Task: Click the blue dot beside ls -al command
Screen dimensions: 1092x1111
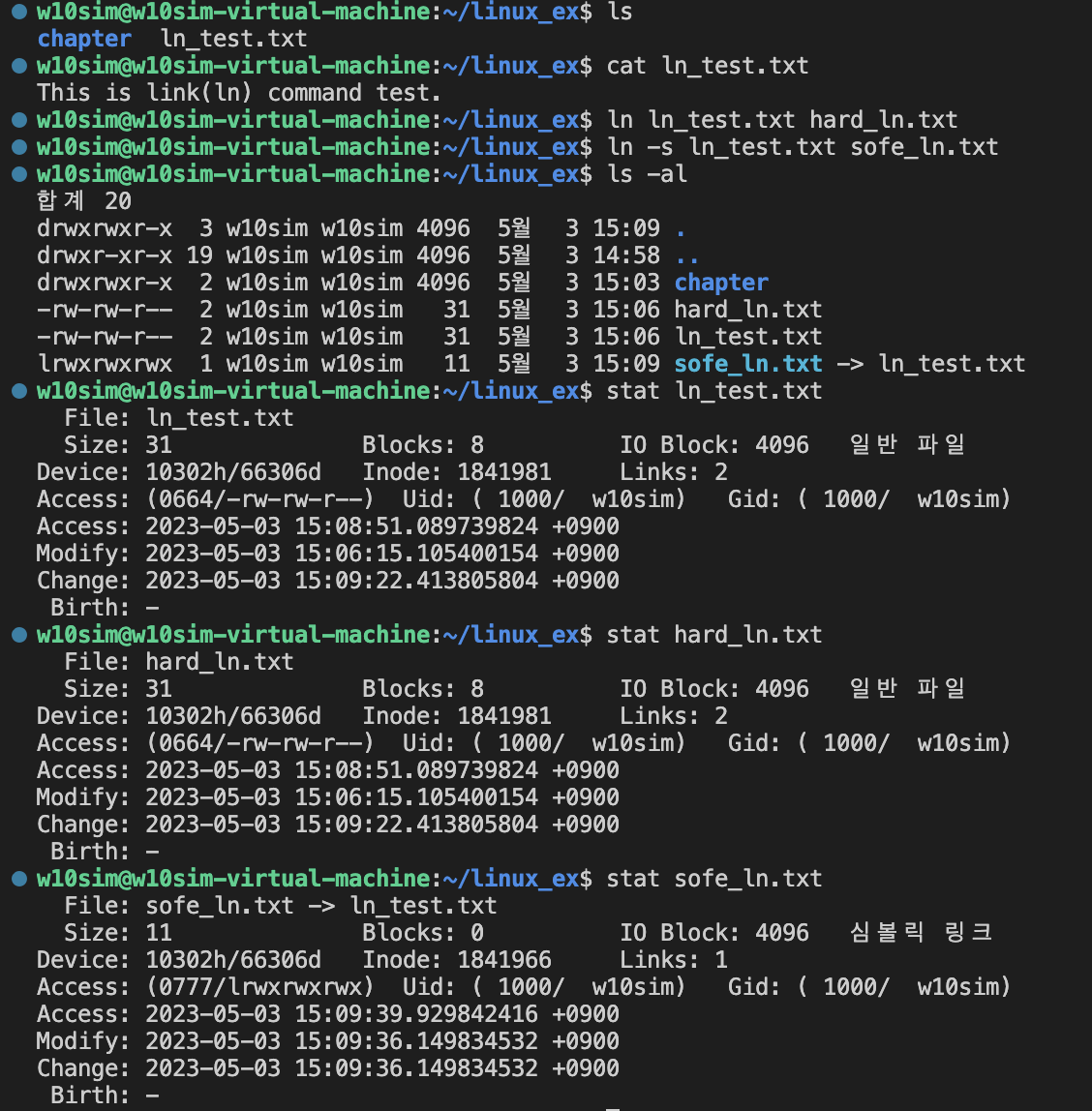Action: (x=19, y=173)
